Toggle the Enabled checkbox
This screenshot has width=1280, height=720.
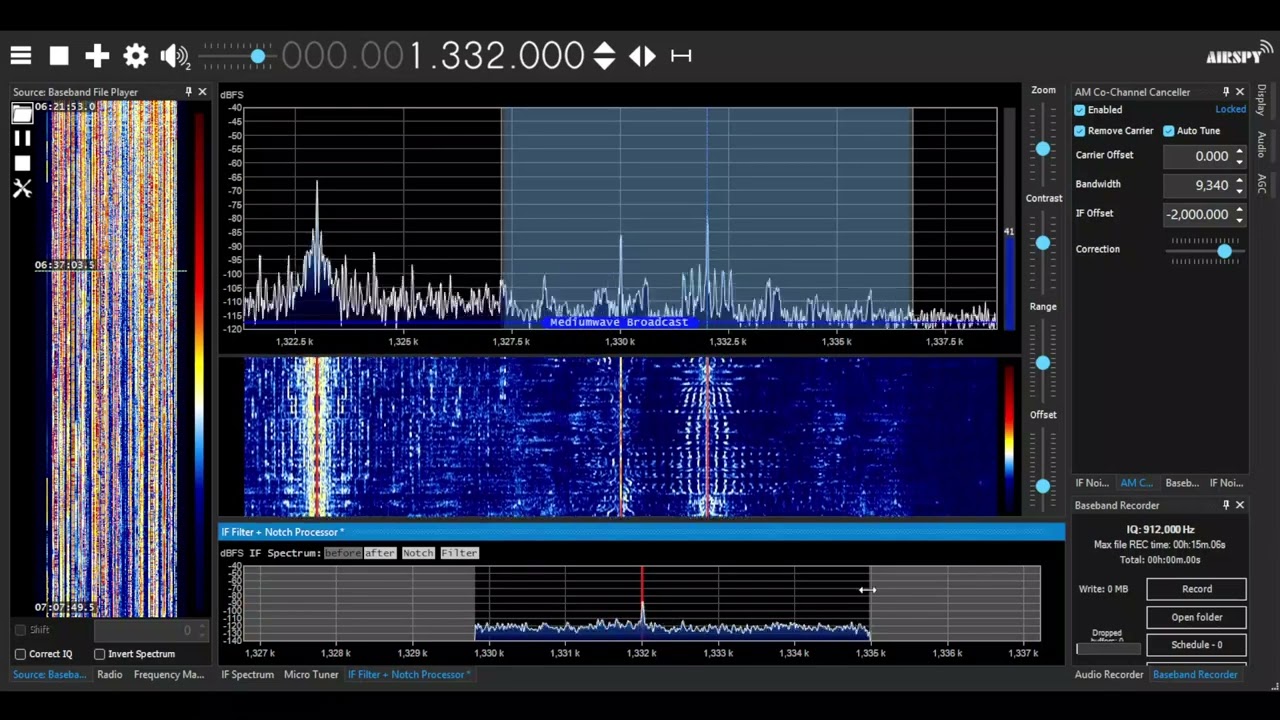(x=1080, y=110)
